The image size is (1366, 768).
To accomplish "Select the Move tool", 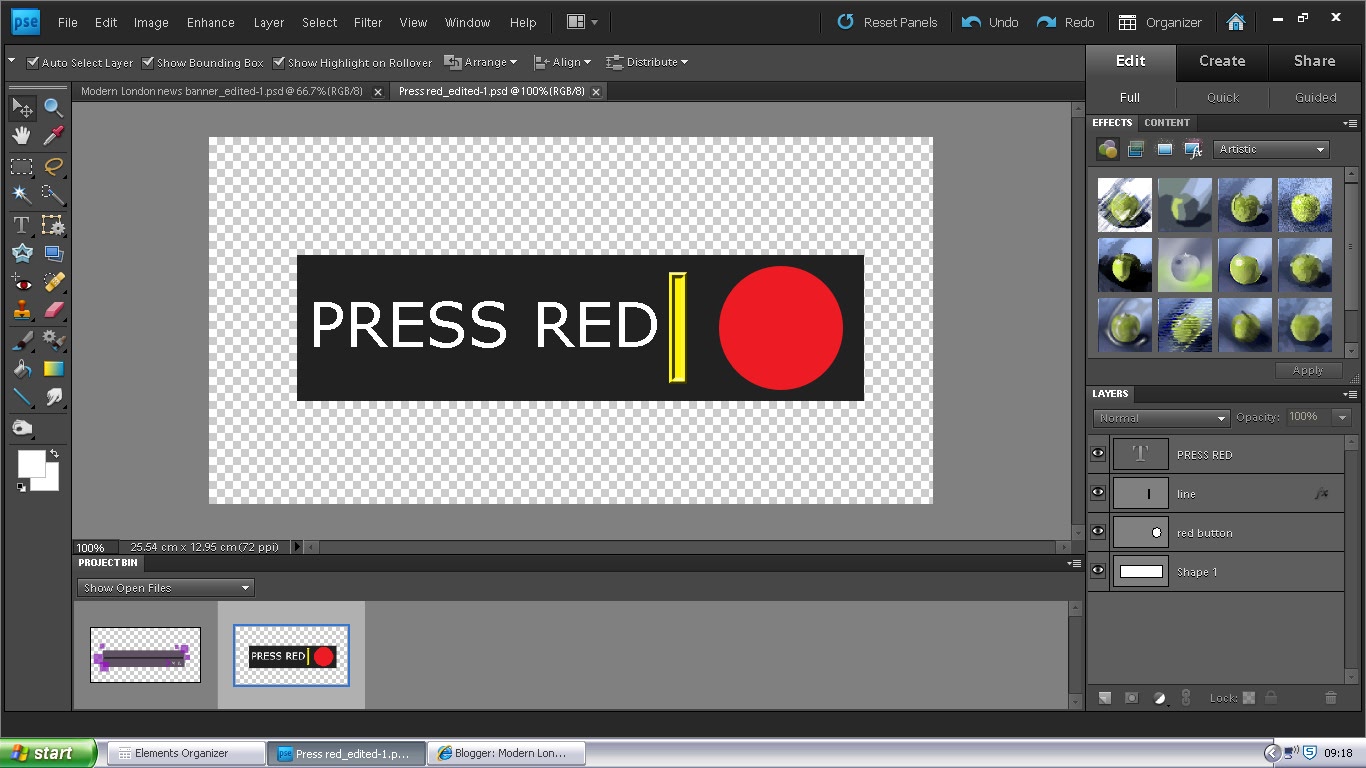I will [21, 108].
